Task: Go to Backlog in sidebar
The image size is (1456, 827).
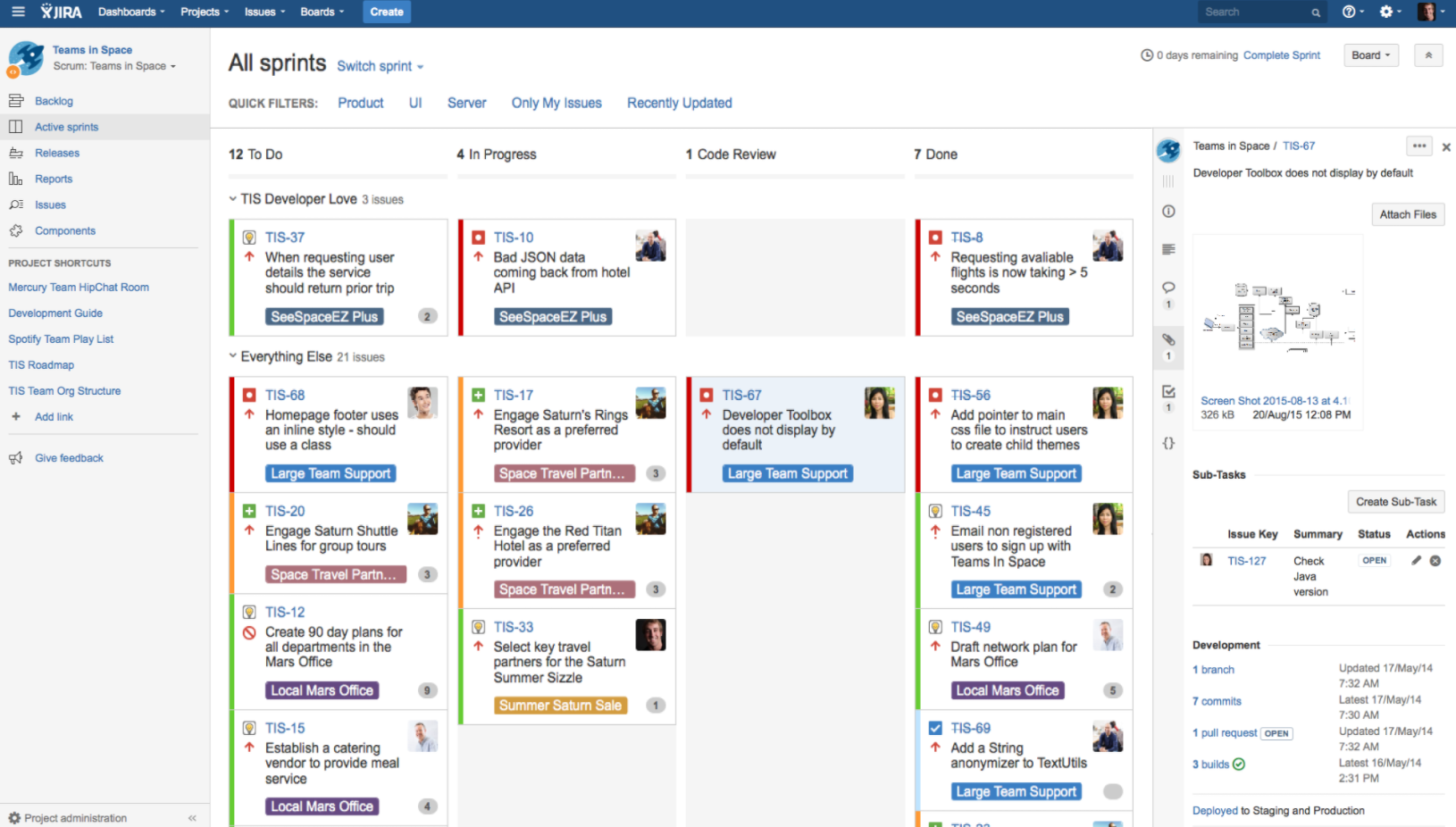Action: tap(54, 101)
